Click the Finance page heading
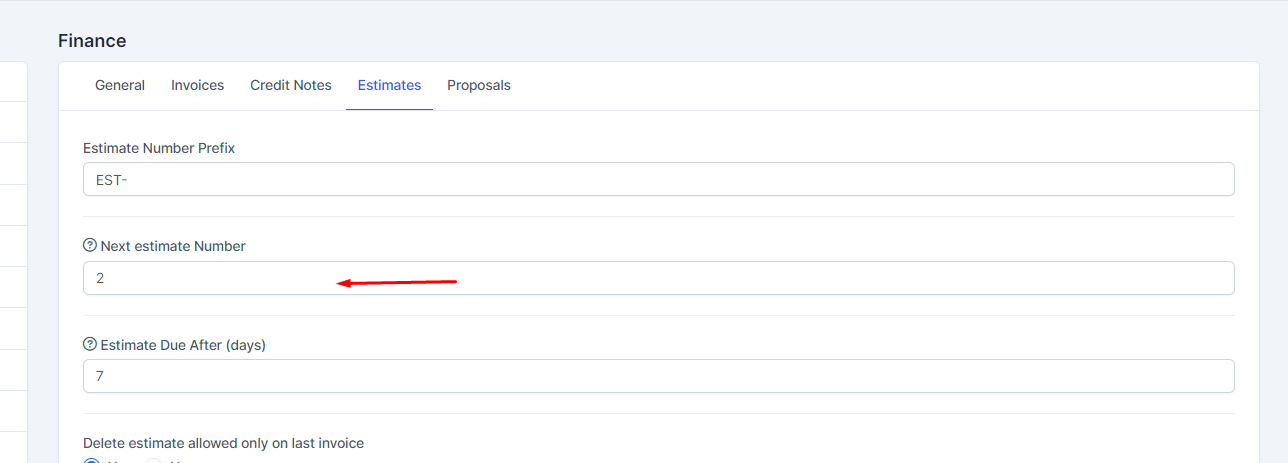 pyautogui.click(x=92, y=41)
